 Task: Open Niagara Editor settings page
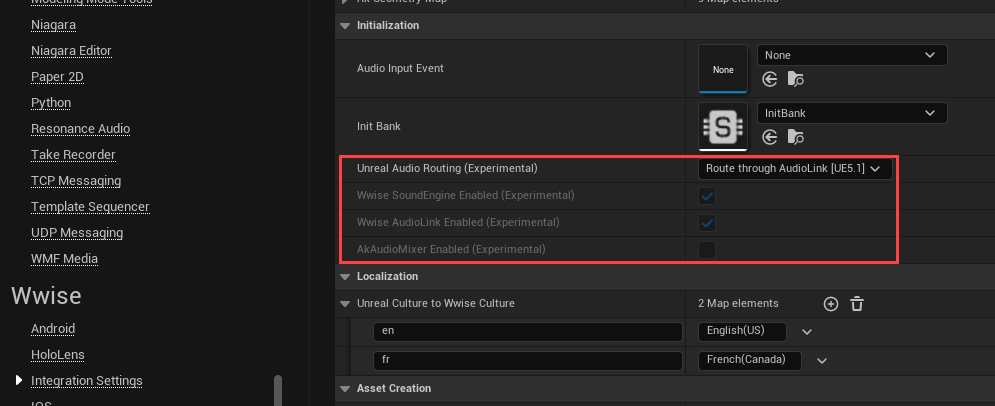(71, 51)
